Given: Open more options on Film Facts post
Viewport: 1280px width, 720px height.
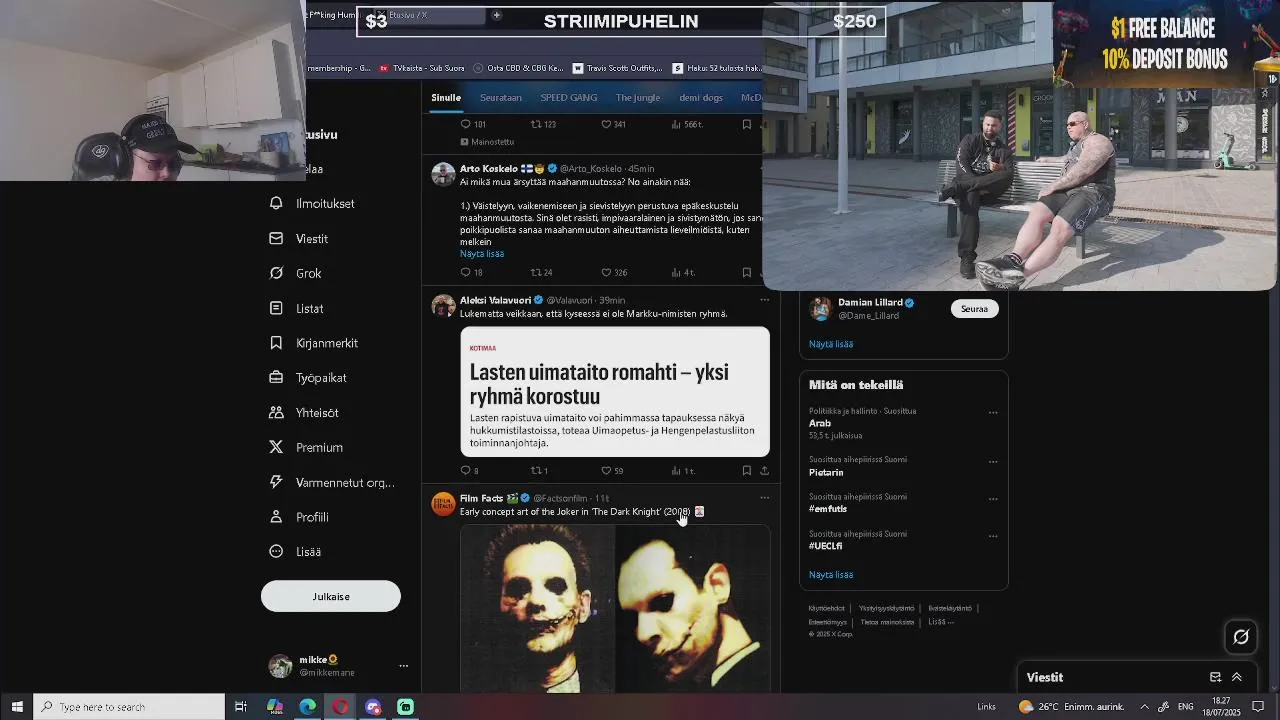Looking at the screenshot, I should click(764, 498).
